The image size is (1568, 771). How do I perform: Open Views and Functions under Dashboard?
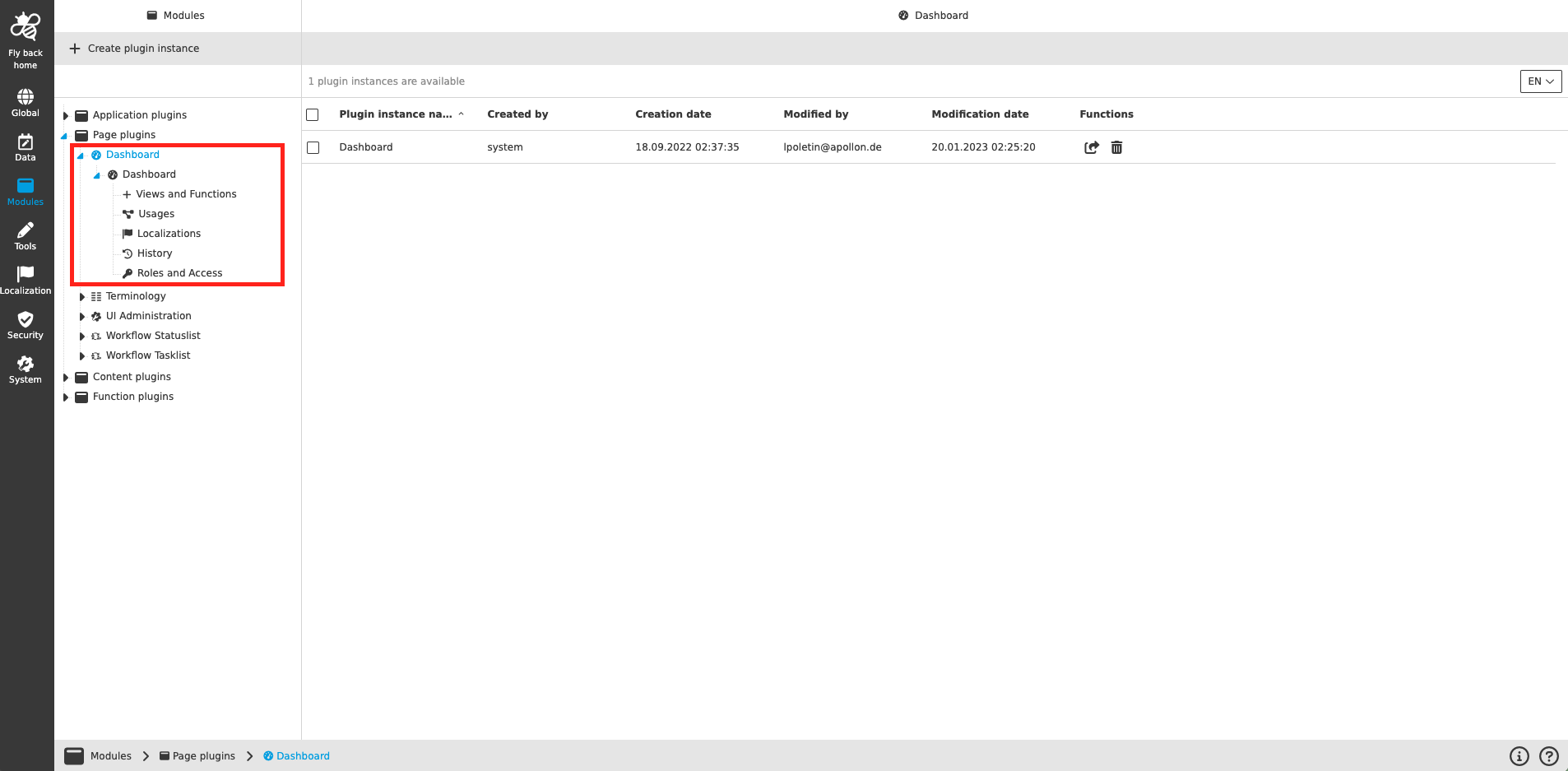(x=185, y=193)
